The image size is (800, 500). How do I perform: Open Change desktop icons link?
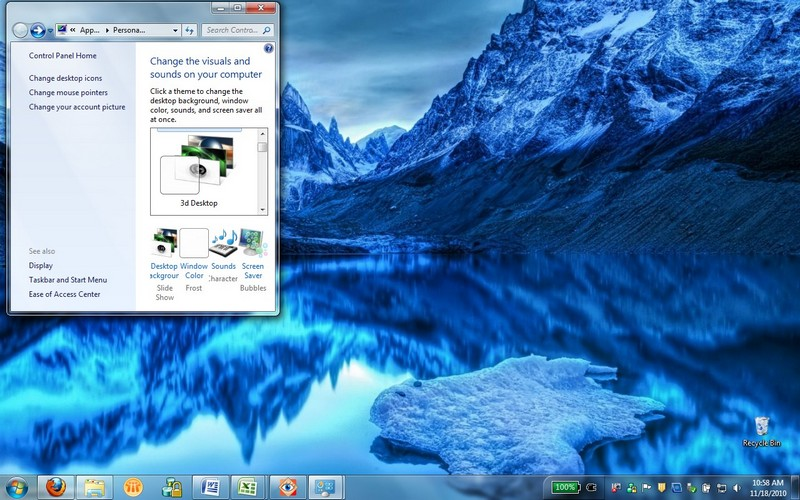tap(65, 78)
